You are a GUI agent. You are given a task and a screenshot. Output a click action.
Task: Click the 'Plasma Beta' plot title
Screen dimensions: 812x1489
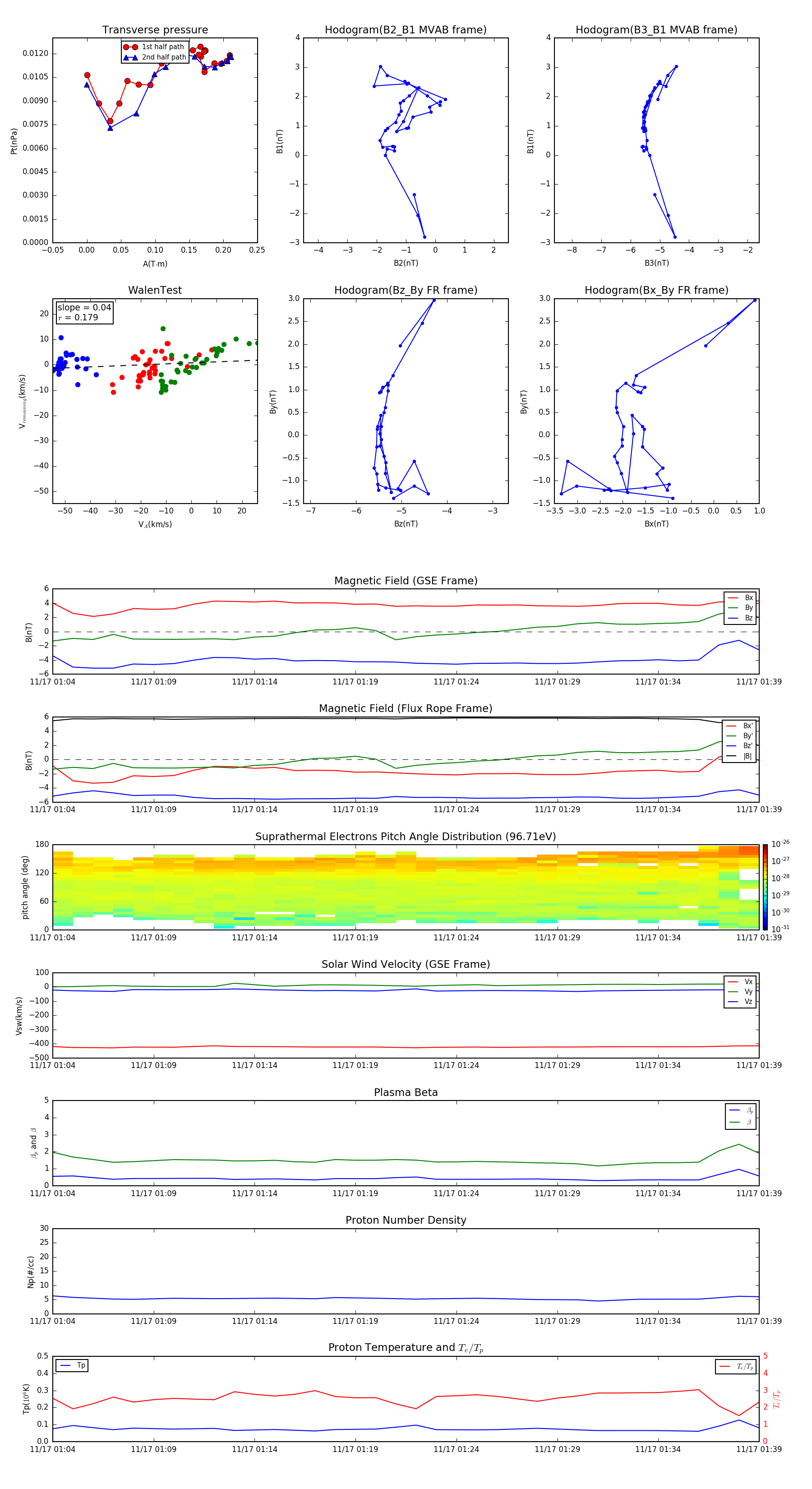(x=406, y=1092)
